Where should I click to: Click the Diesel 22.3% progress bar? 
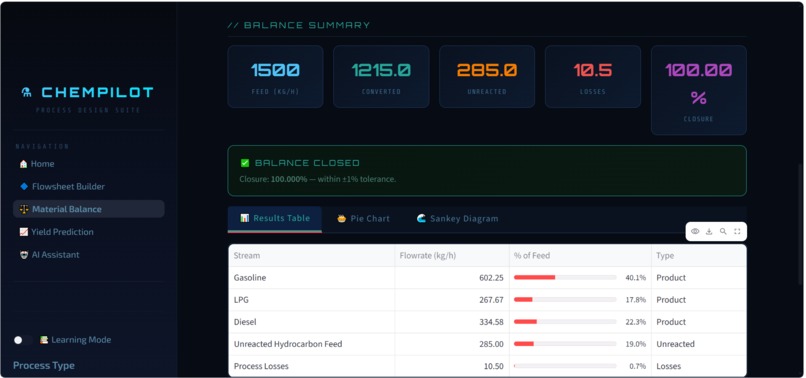(x=565, y=322)
